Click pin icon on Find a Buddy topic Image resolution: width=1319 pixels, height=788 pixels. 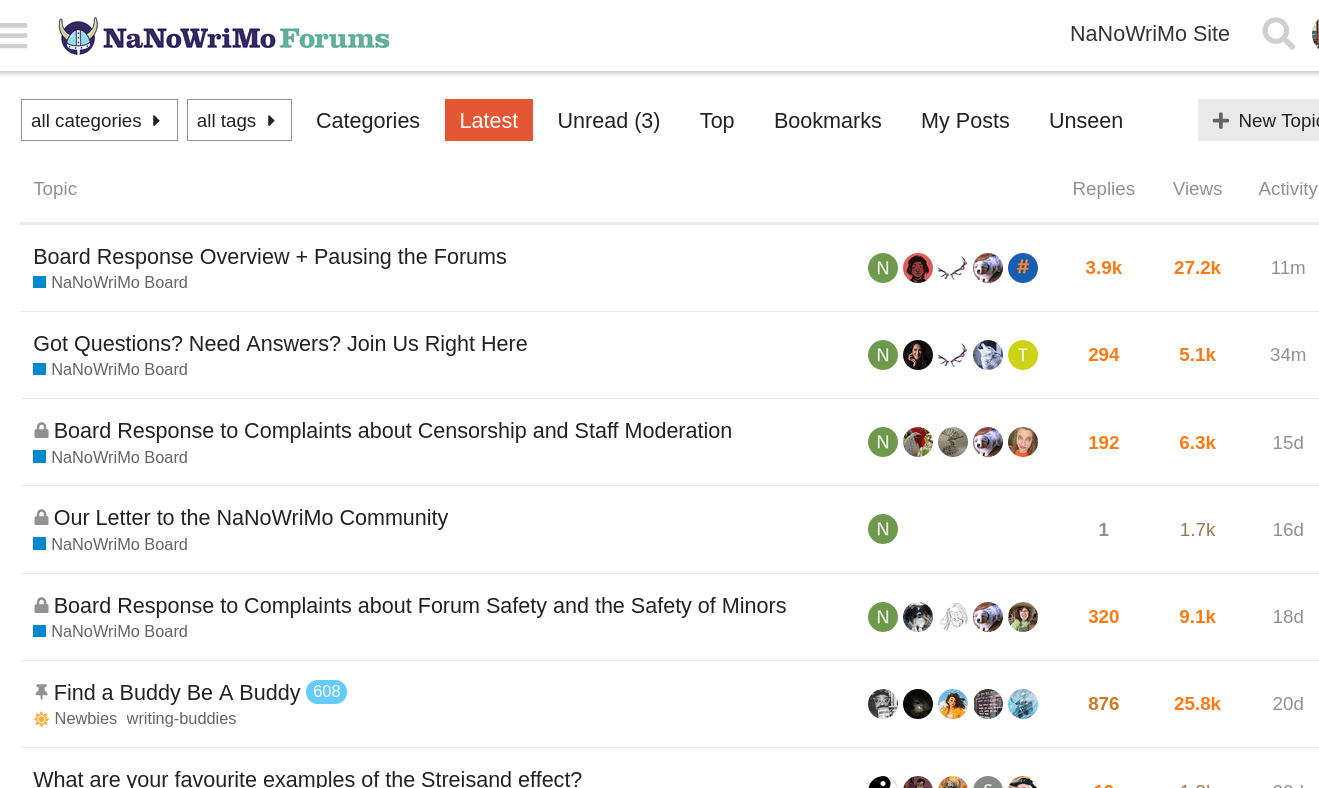41,692
